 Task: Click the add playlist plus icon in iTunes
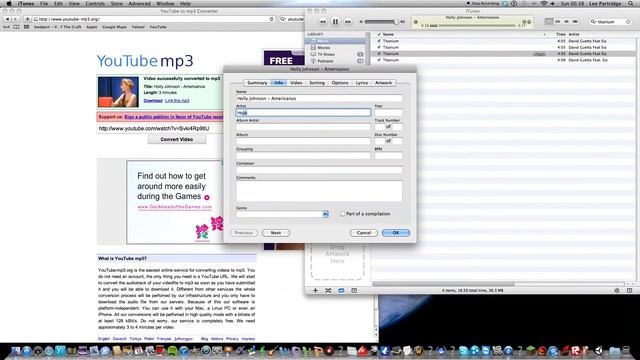click(315, 291)
